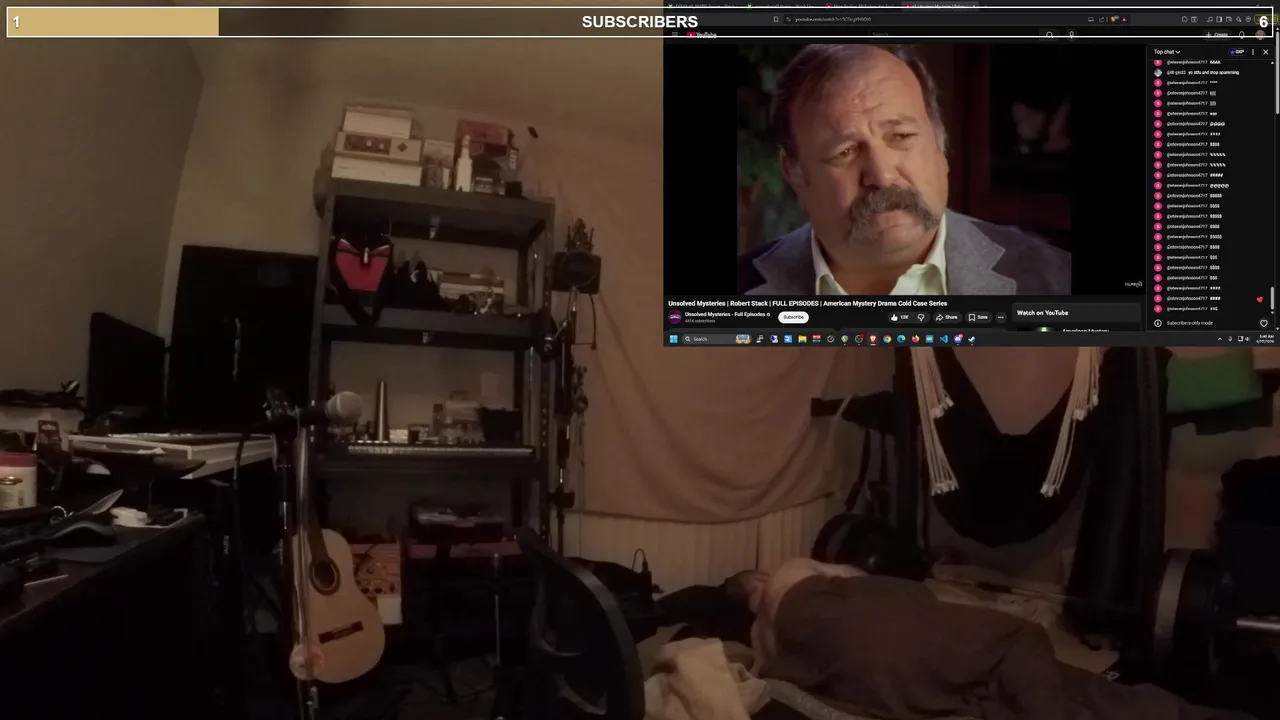Open File Explorer from the taskbar
Image resolution: width=1280 pixels, height=720 pixels.
[802, 339]
